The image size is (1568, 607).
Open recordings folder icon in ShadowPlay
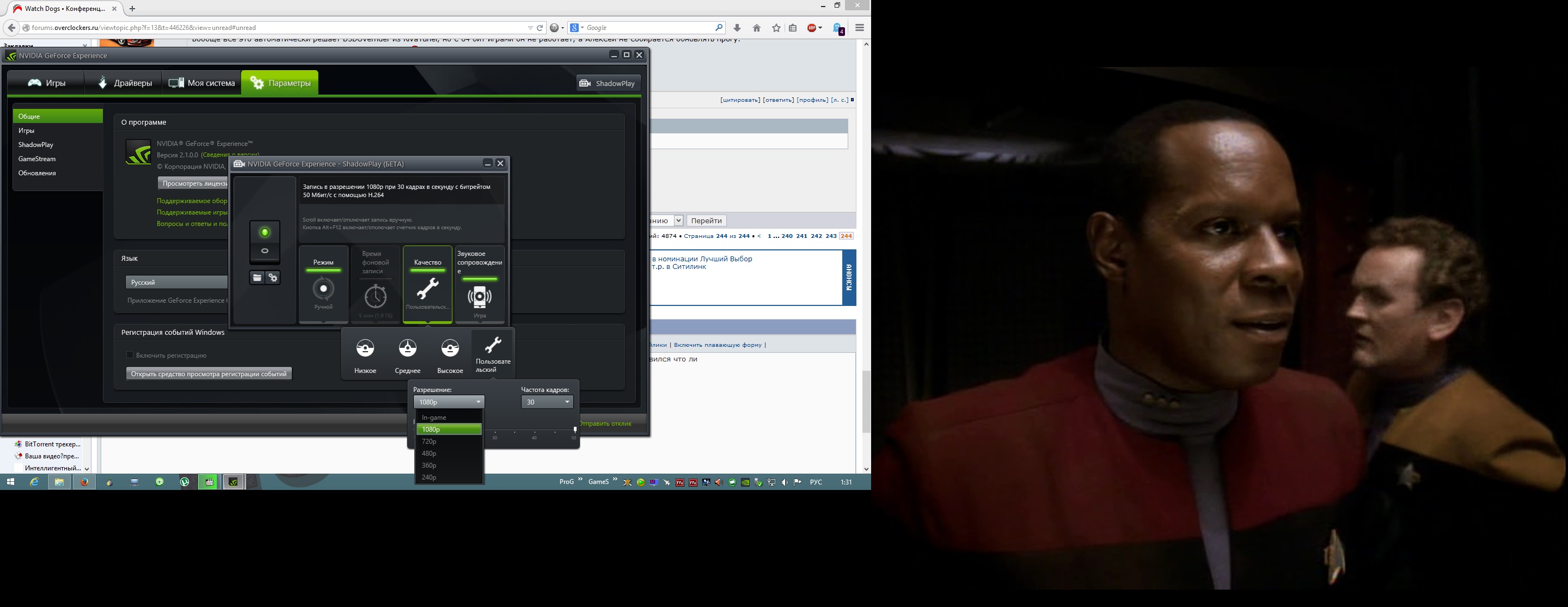[x=257, y=278]
